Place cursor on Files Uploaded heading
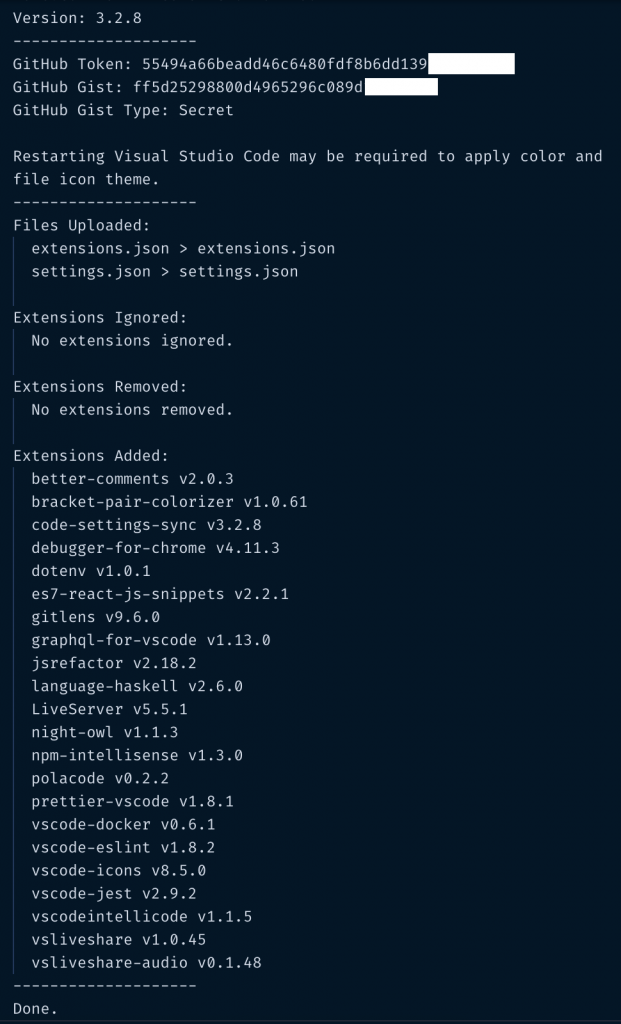Image resolution: width=621 pixels, height=1024 pixels. [x=82, y=225]
